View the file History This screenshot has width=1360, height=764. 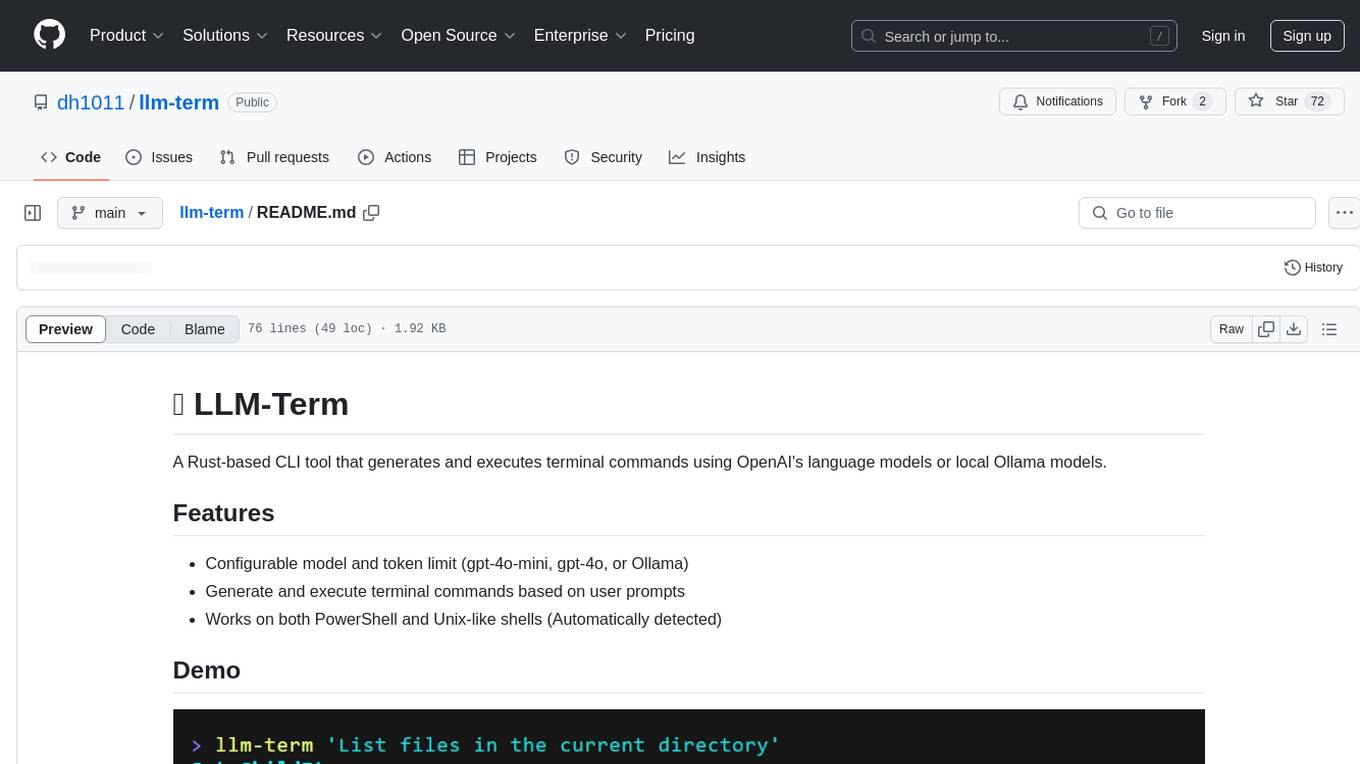pyautogui.click(x=1313, y=267)
